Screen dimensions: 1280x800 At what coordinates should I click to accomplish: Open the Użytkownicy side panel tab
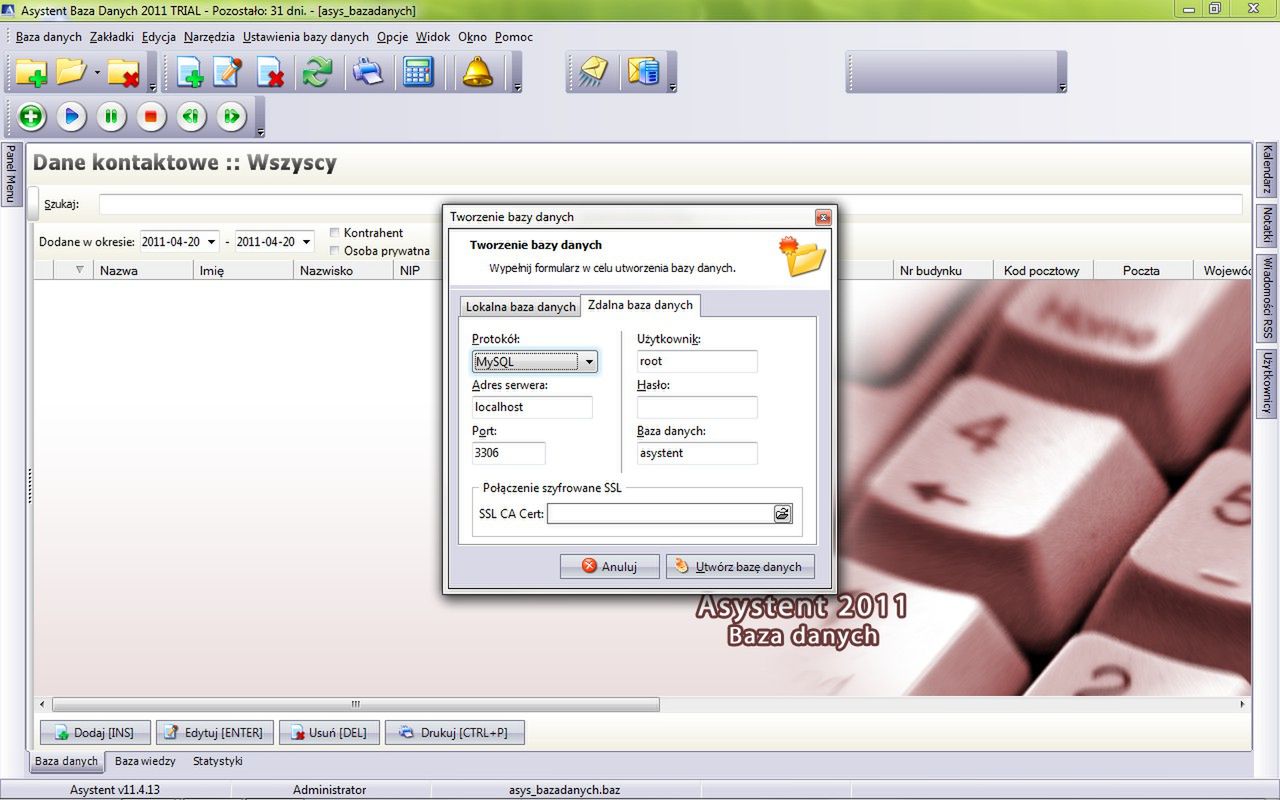tap(1267, 383)
